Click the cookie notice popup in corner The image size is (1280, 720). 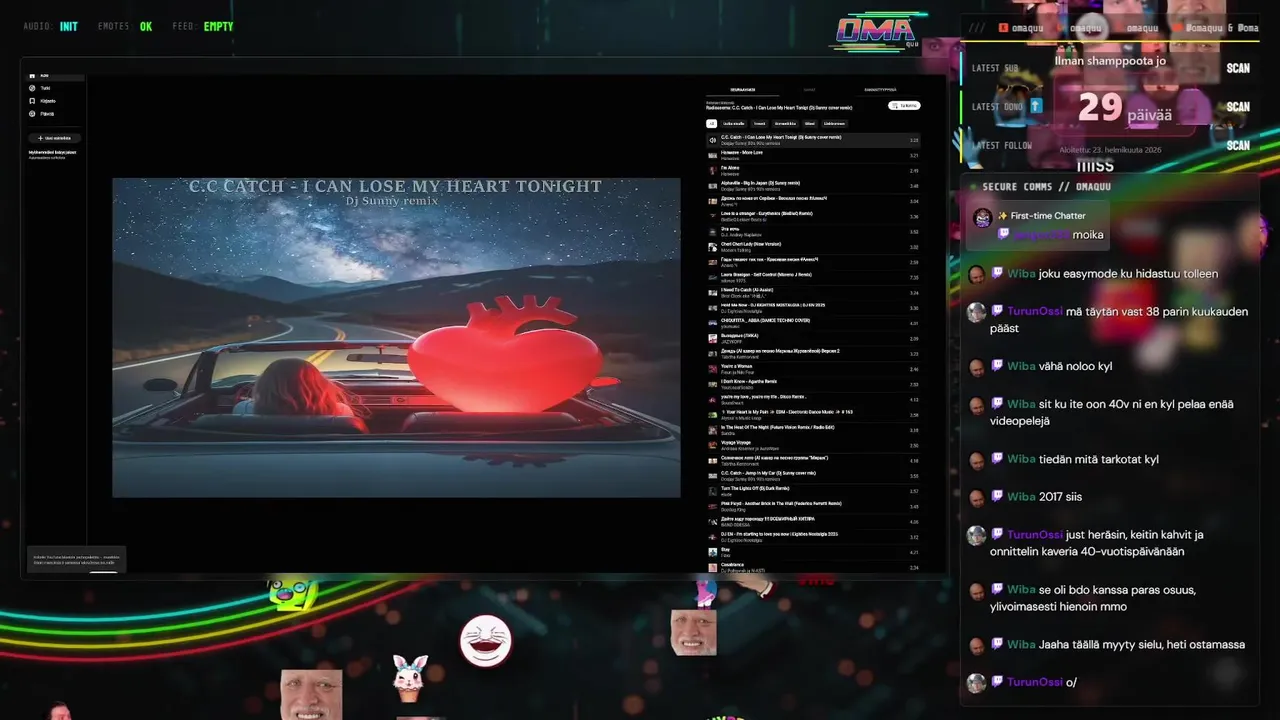point(76,561)
